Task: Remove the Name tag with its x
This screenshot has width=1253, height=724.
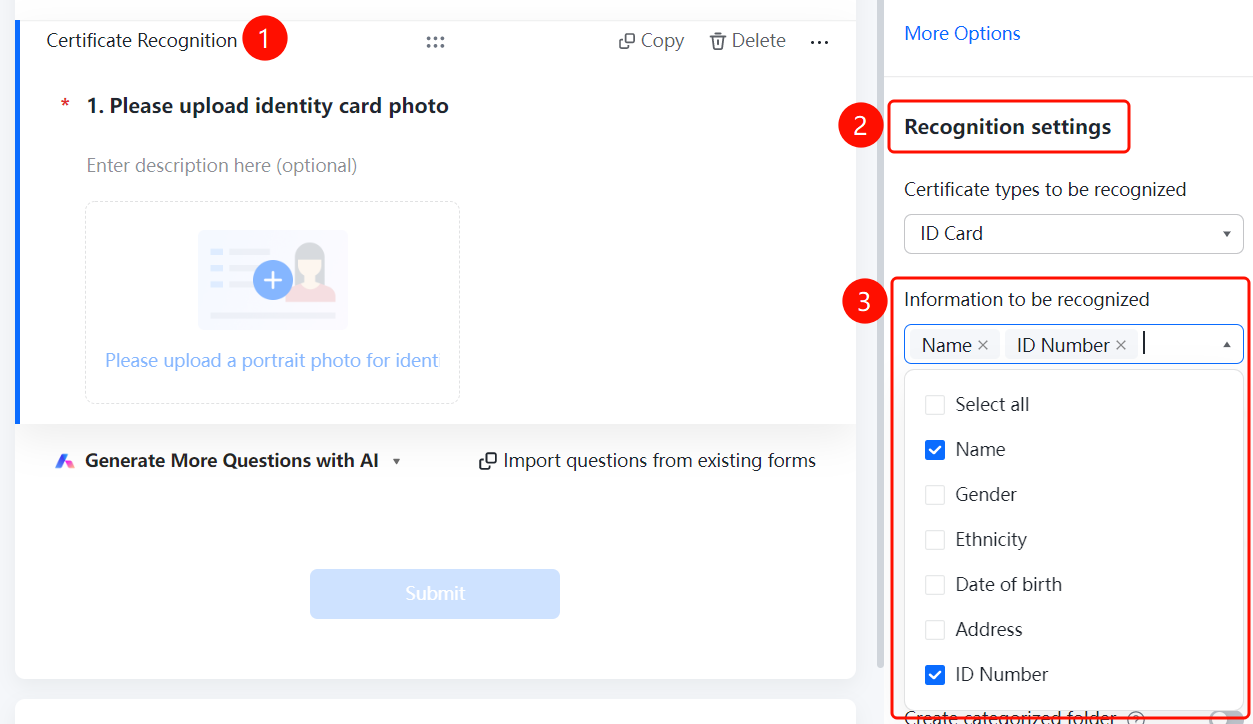Action: [983, 345]
